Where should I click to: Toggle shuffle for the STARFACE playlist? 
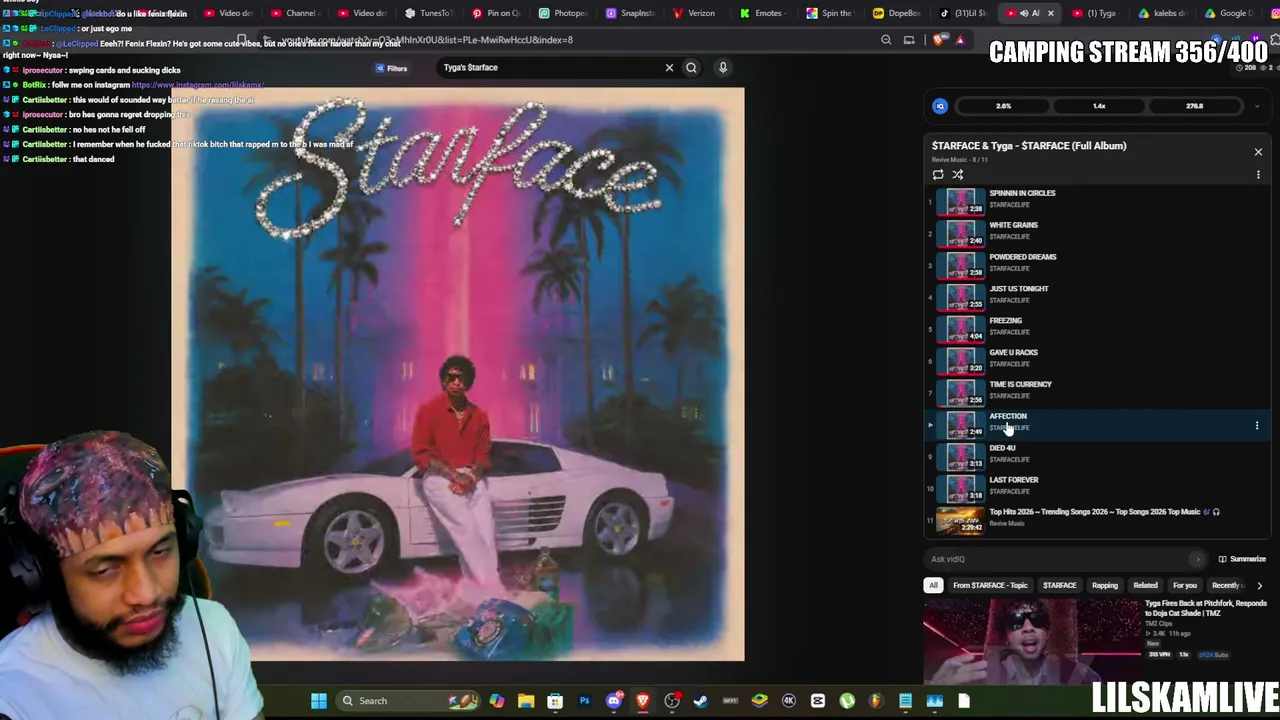pyautogui.click(x=958, y=174)
